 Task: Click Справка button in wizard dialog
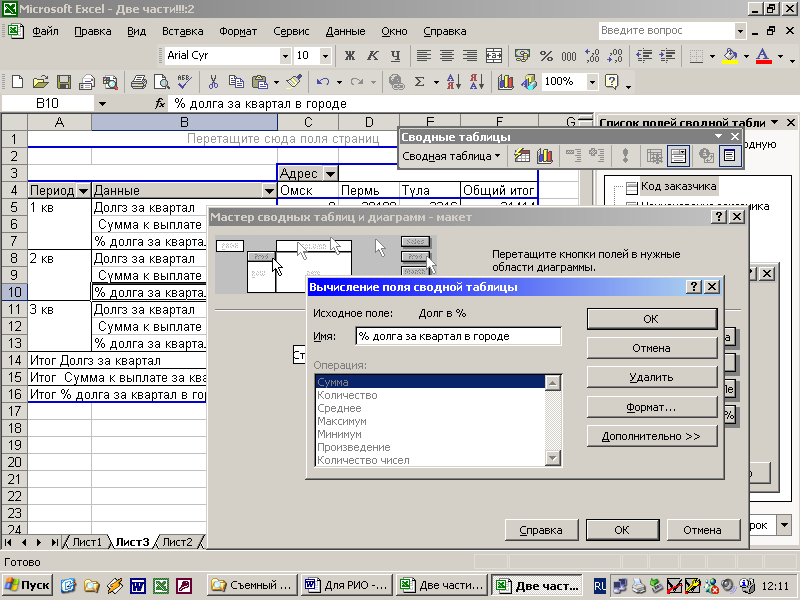point(541,530)
